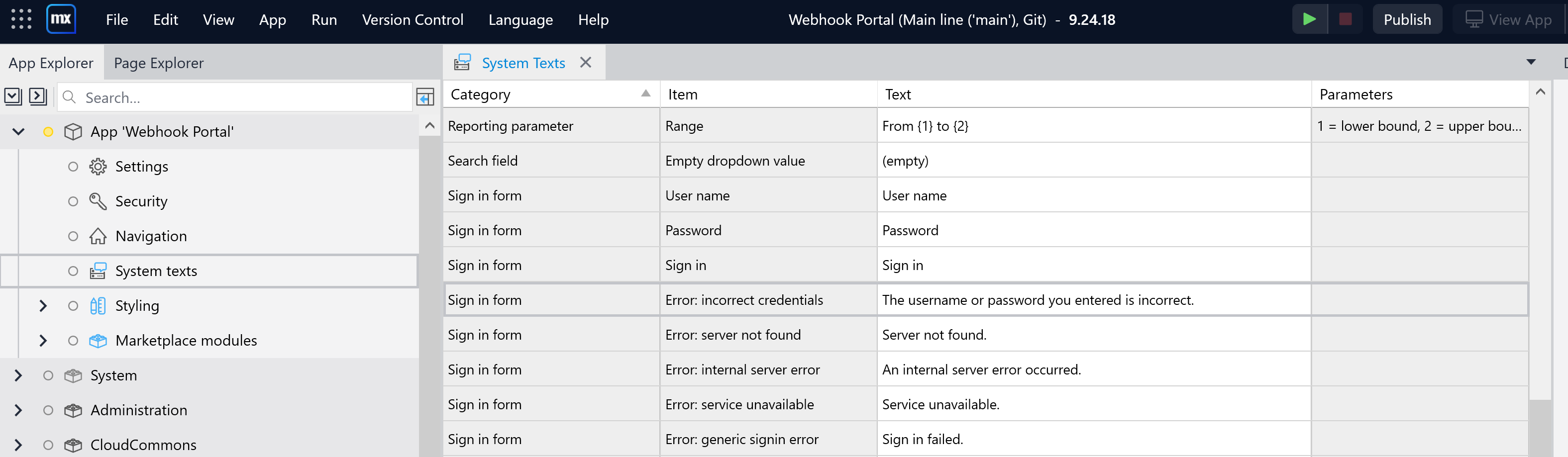
Task: Switch to the Page Explorer tab
Action: pyautogui.click(x=158, y=63)
